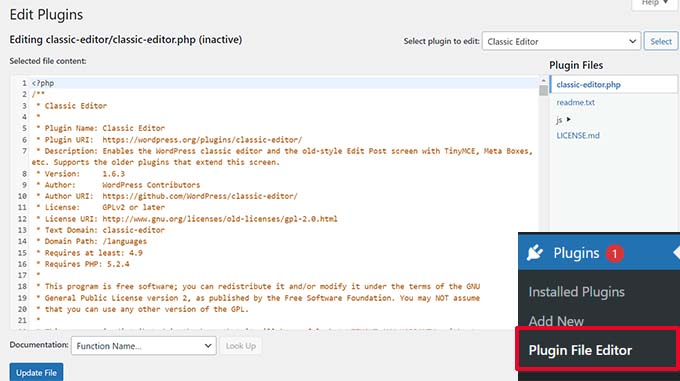Click the Text Domain: classic-editor line
The height and width of the screenshot is (381, 680).
100,230
